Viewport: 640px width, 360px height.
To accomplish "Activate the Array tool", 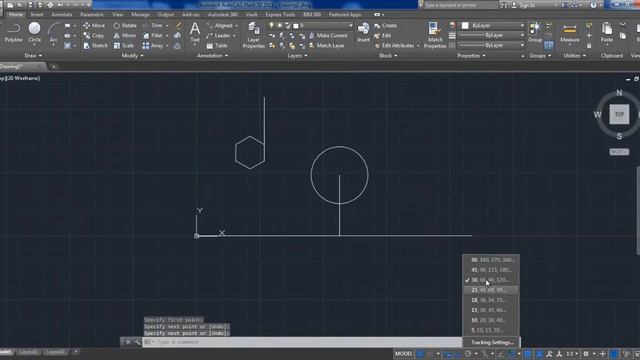I will pos(153,46).
